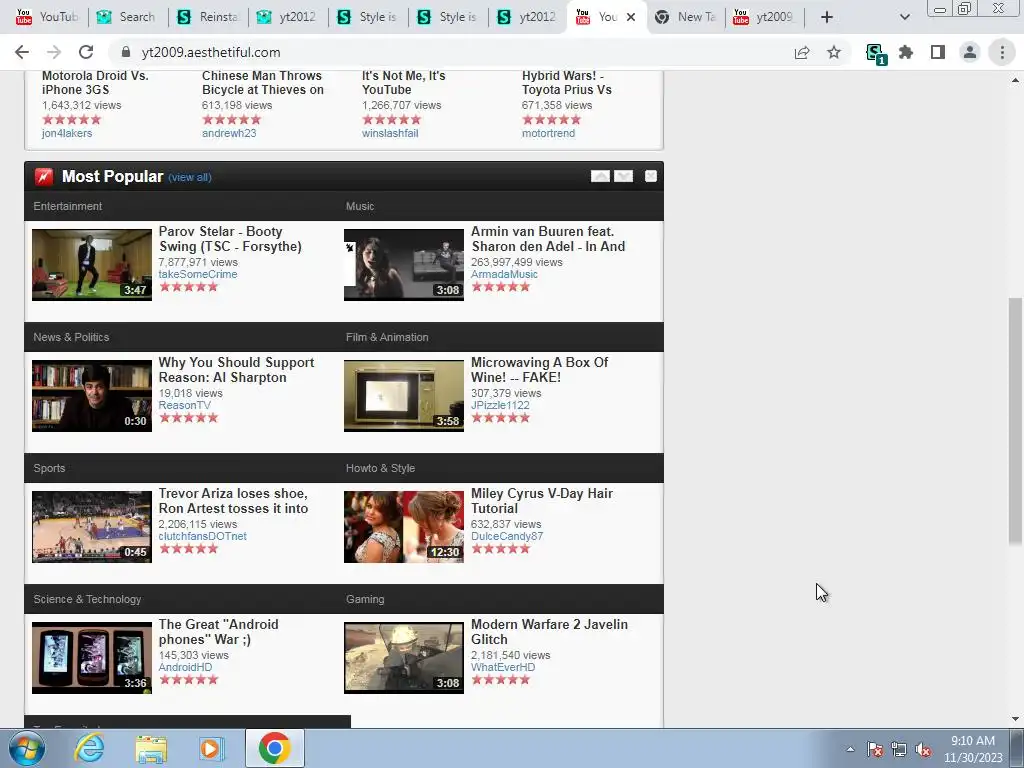
Task: Reload the page with the refresh icon
Action: point(86,52)
